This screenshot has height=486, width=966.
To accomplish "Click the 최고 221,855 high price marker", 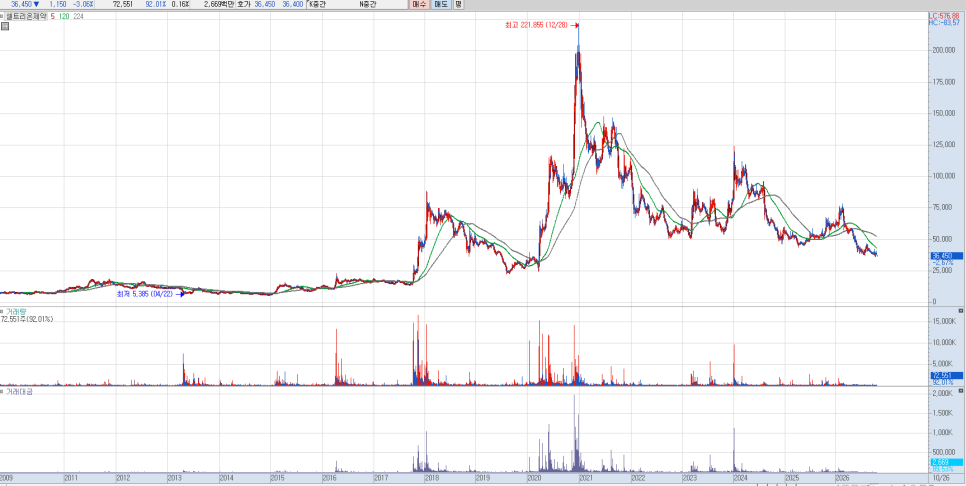I will click(x=538, y=25).
